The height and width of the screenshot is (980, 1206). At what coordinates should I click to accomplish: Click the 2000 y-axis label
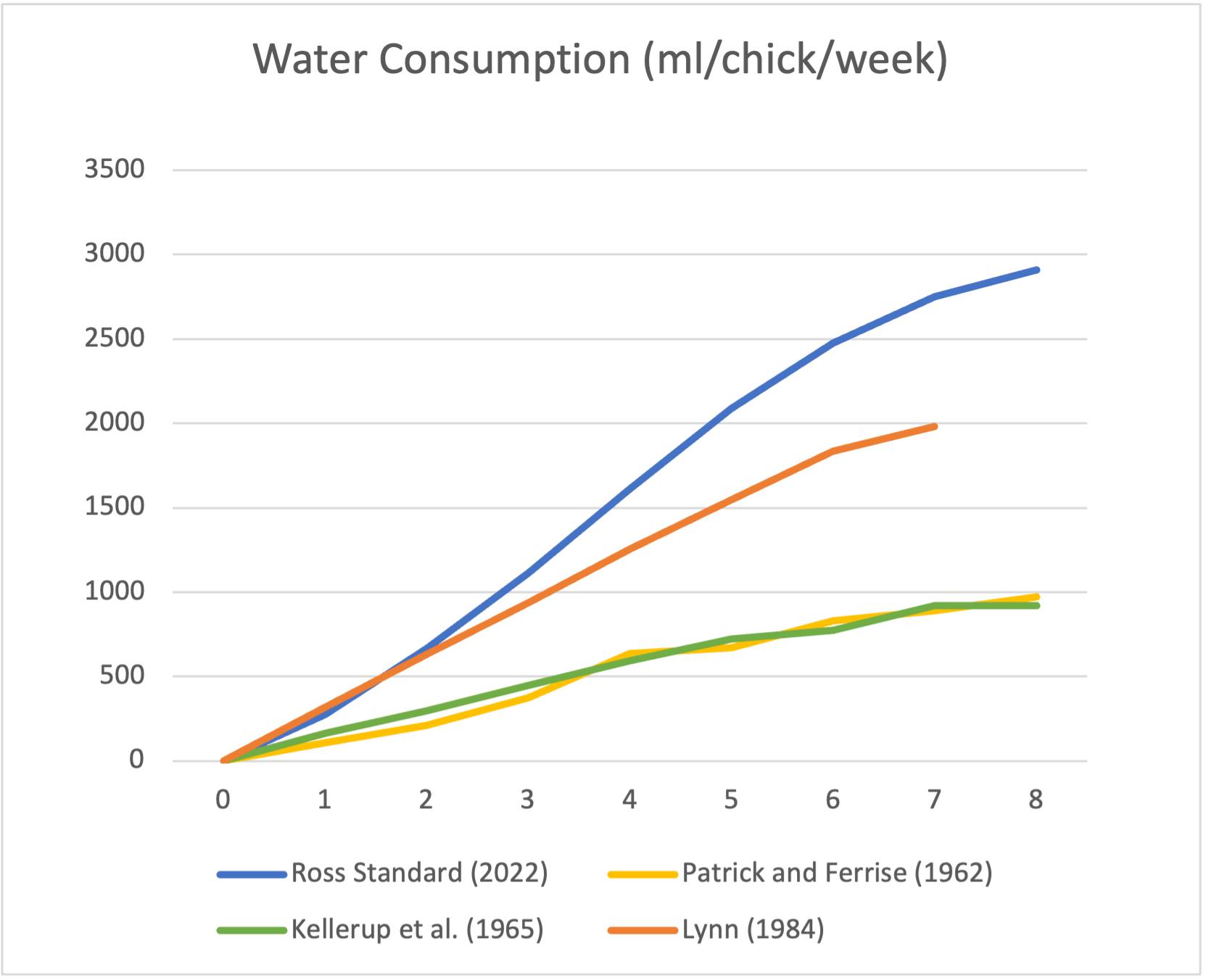[115, 423]
